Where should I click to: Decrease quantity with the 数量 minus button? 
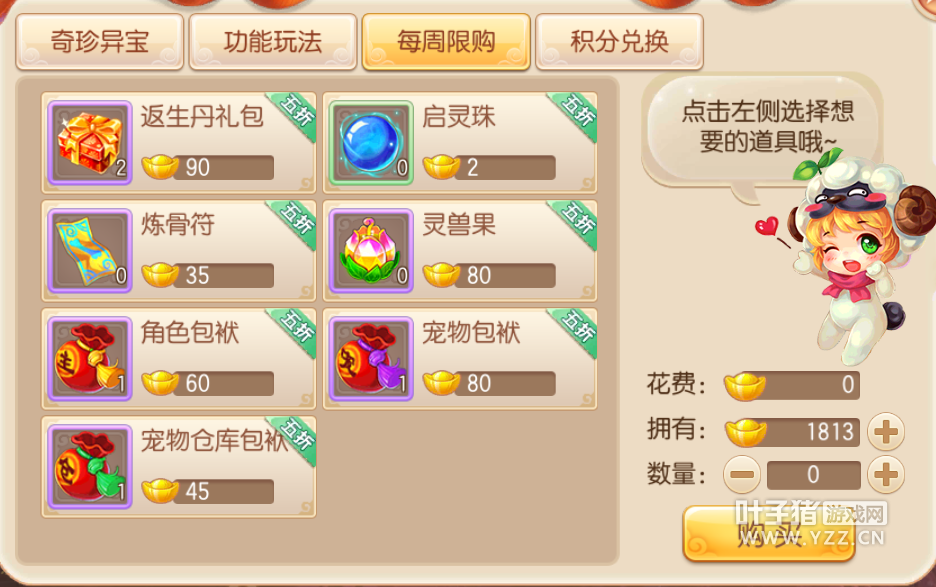click(742, 475)
